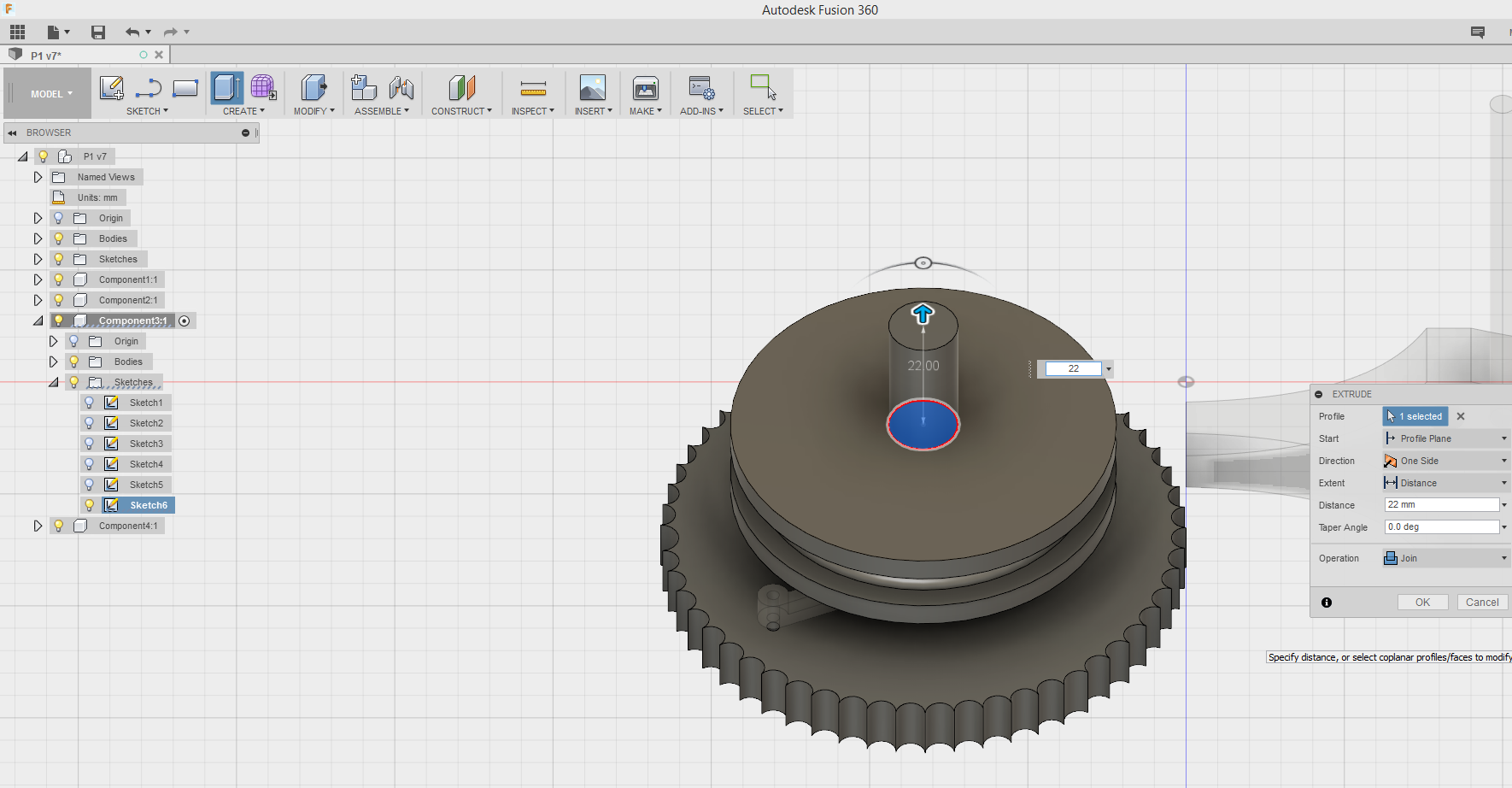The image size is (1512, 788).
Task: Expand the Named Views folder
Action: 38,177
